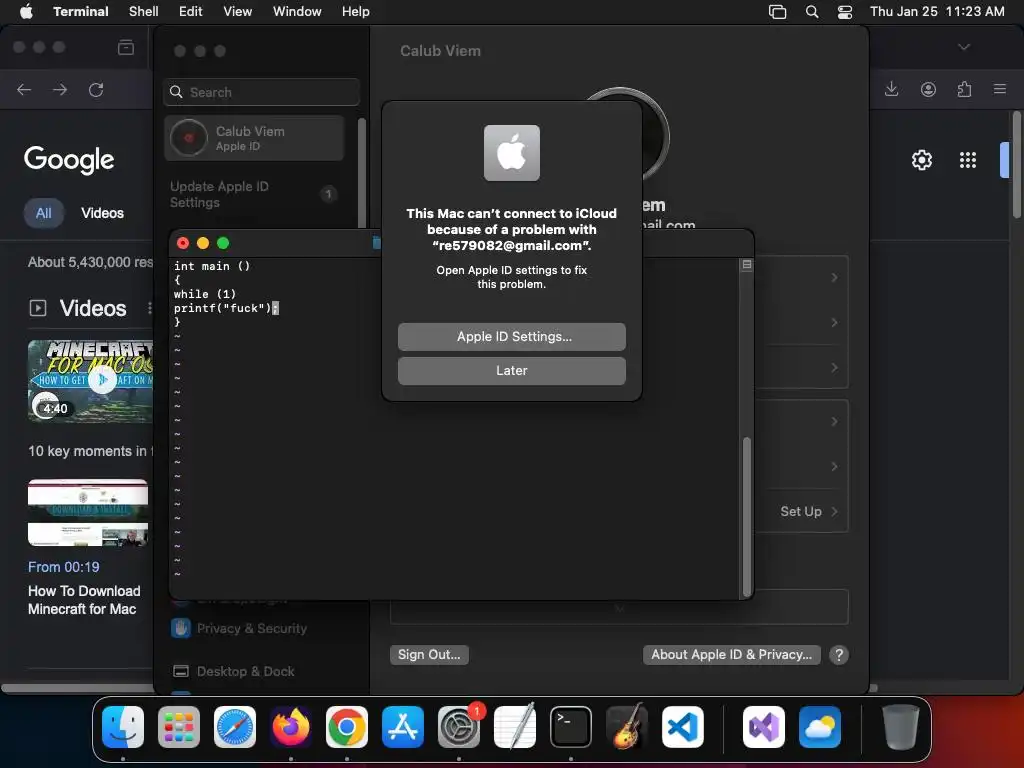Select the Videos tab in Google results
The height and width of the screenshot is (768, 1024).
point(103,213)
